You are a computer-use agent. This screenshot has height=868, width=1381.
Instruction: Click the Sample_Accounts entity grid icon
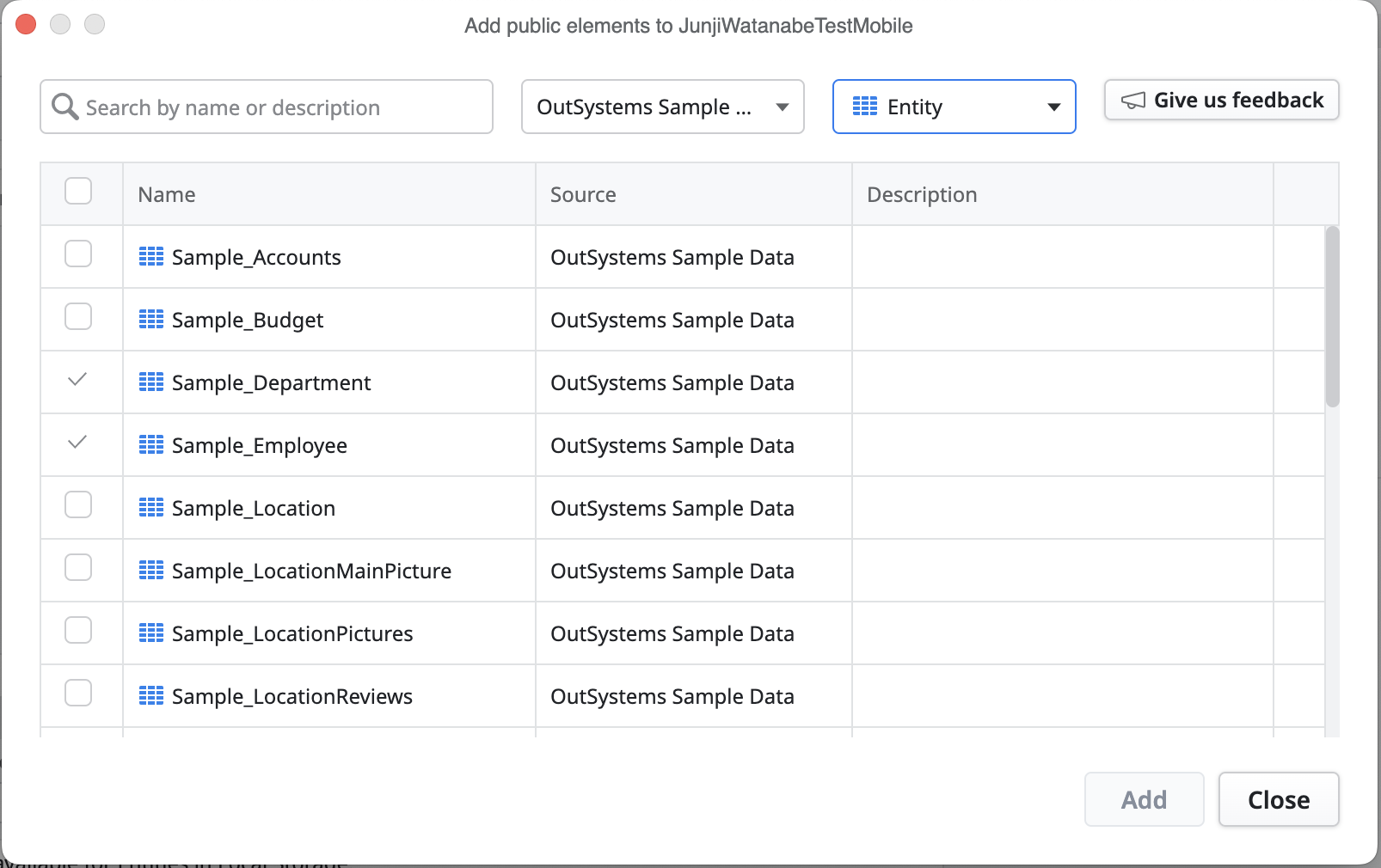[x=151, y=257]
